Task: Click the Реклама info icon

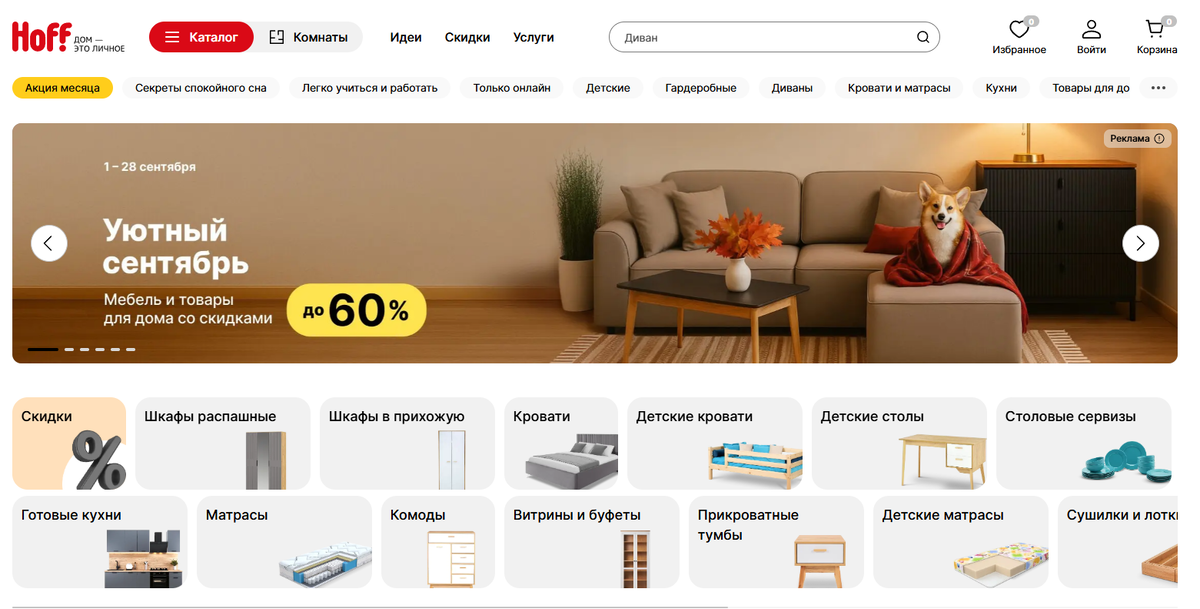Action: [1159, 139]
